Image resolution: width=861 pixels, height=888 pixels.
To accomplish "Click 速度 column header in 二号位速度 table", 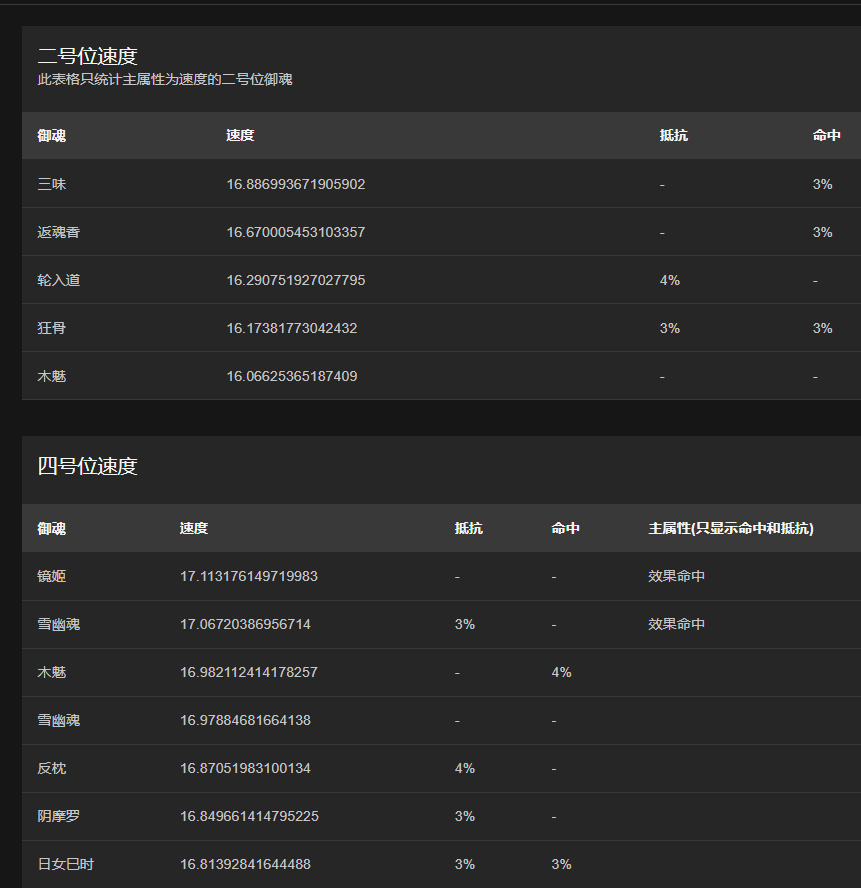I will pyautogui.click(x=240, y=135).
